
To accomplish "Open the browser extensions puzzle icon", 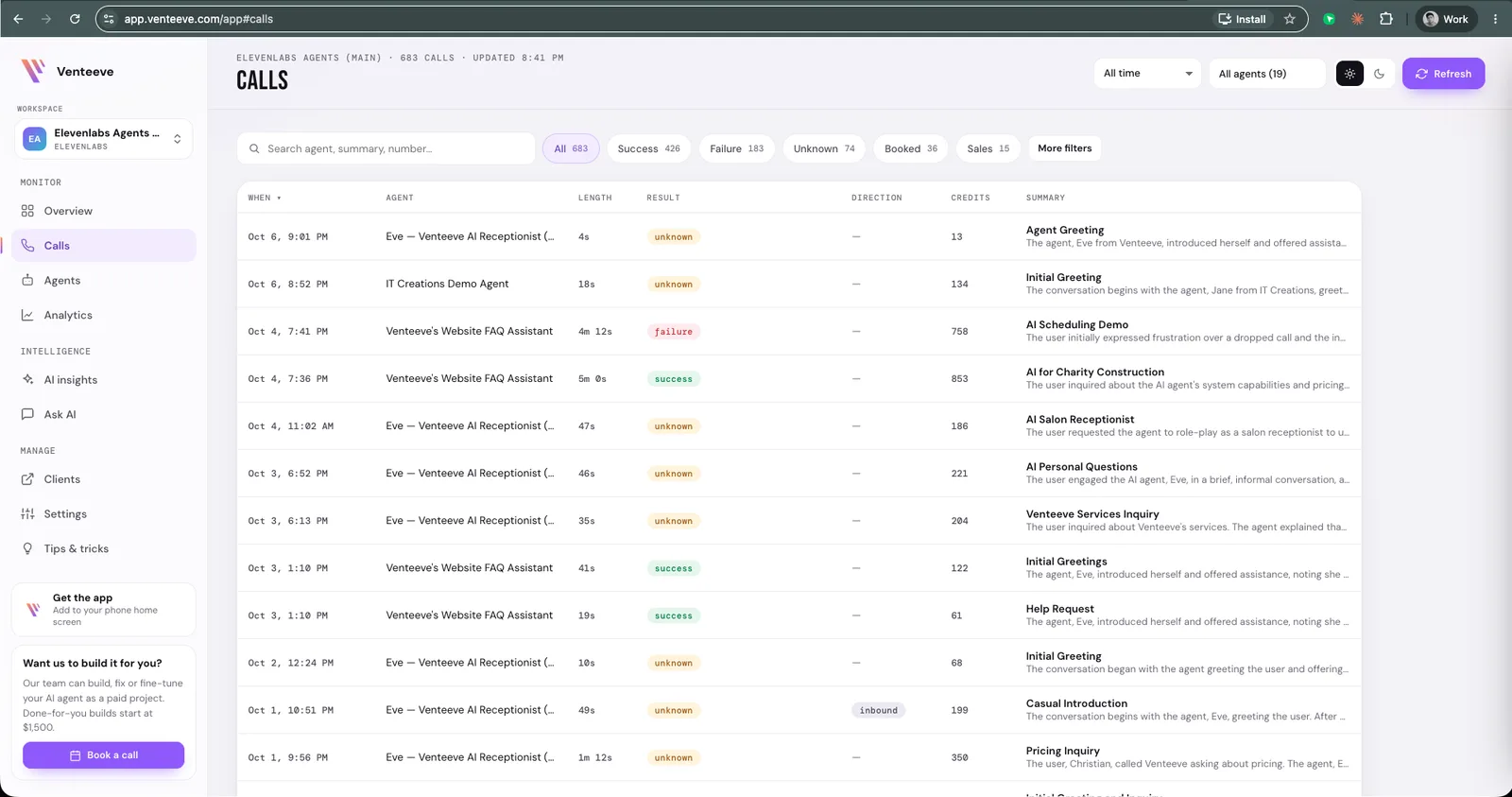I will (1386, 19).
